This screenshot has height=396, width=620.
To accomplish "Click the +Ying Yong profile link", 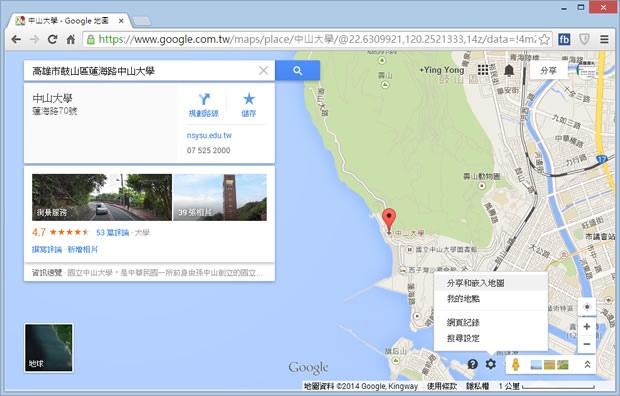I will (442, 70).
